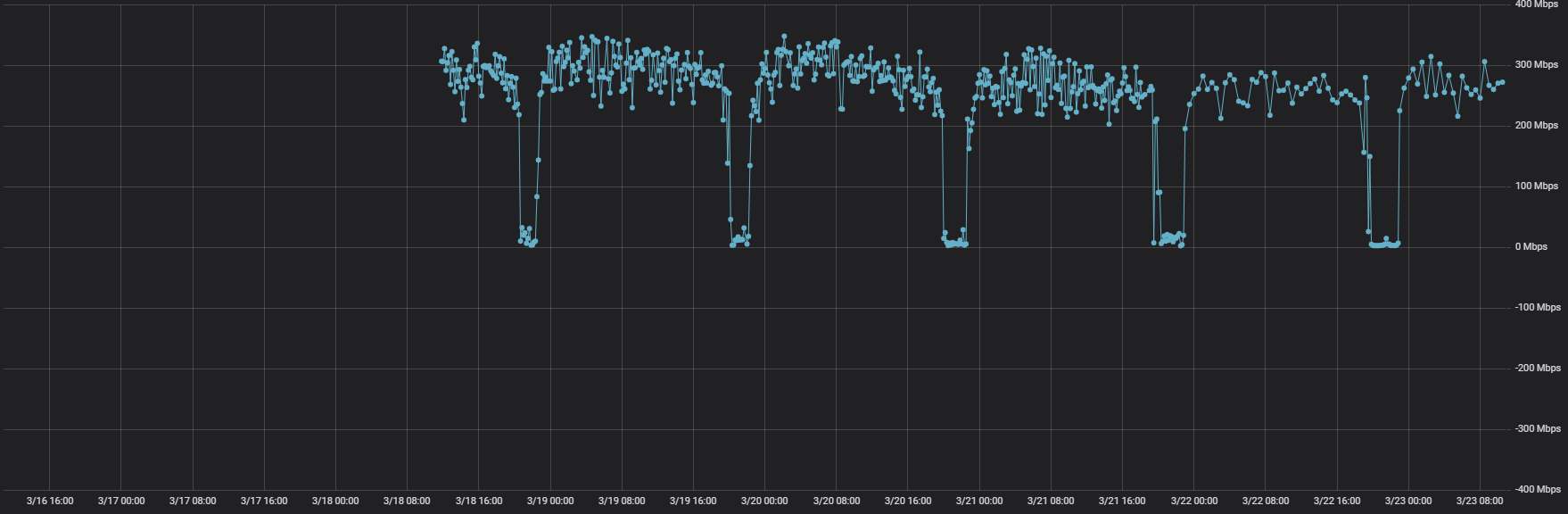Image resolution: width=1568 pixels, height=514 pixels.
Task: Click the 3/22 08:00 time label
Action: click(1266, 501)
